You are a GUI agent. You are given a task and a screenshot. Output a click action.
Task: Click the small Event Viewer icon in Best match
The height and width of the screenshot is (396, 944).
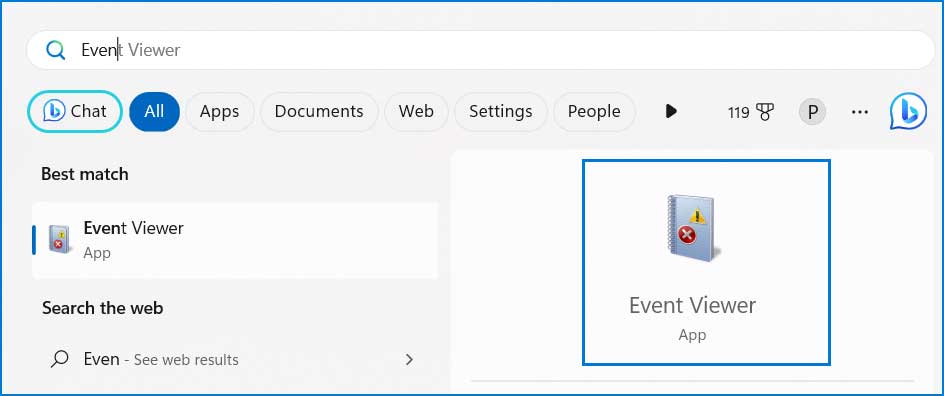pyautogui.click(x=60, y=239)
